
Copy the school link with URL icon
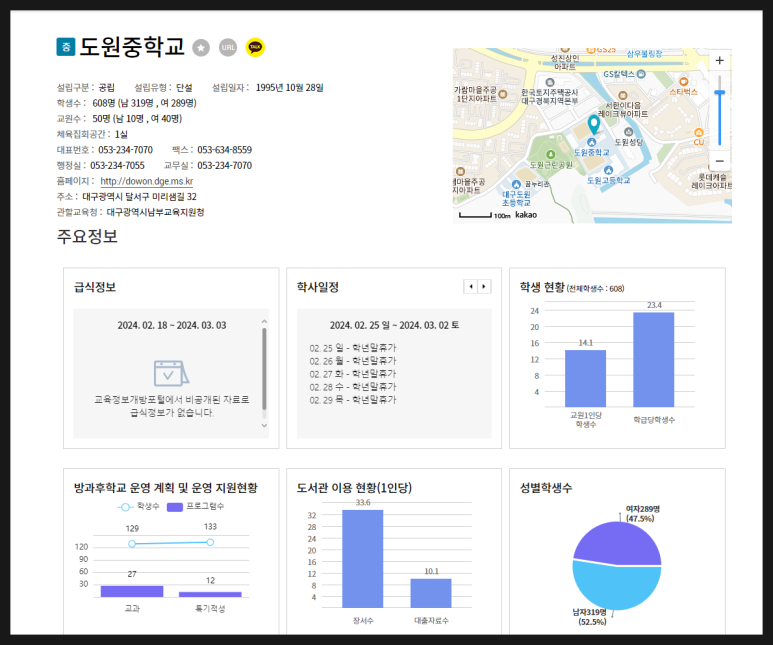(228, 47)
